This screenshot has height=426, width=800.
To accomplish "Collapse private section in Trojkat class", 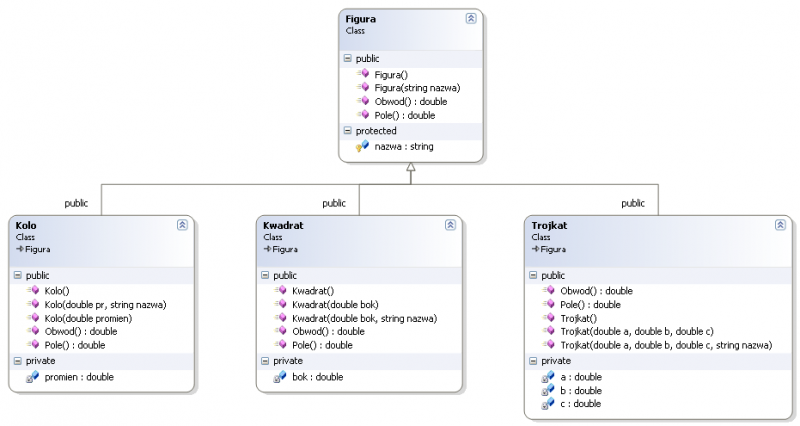I will pos(533,360).
